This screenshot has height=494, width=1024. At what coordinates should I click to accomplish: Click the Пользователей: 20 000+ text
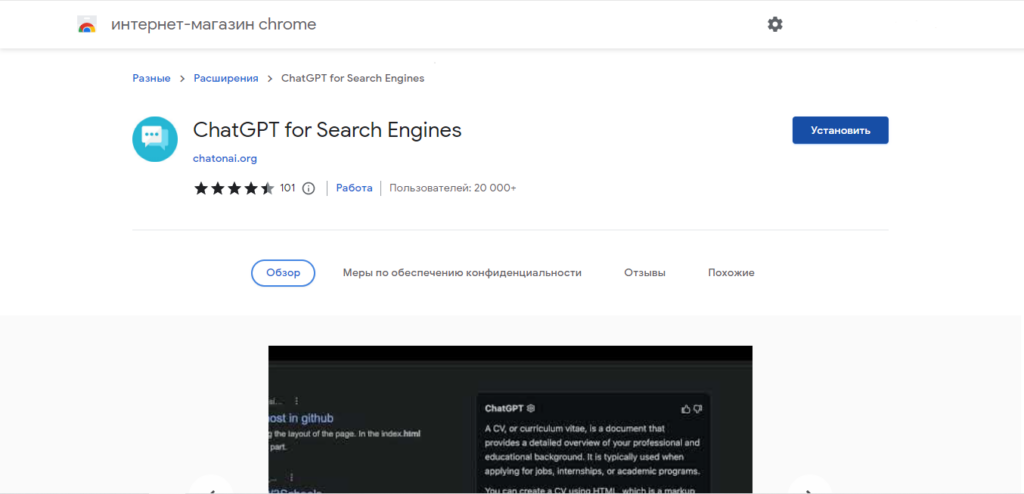click(453, 188)
